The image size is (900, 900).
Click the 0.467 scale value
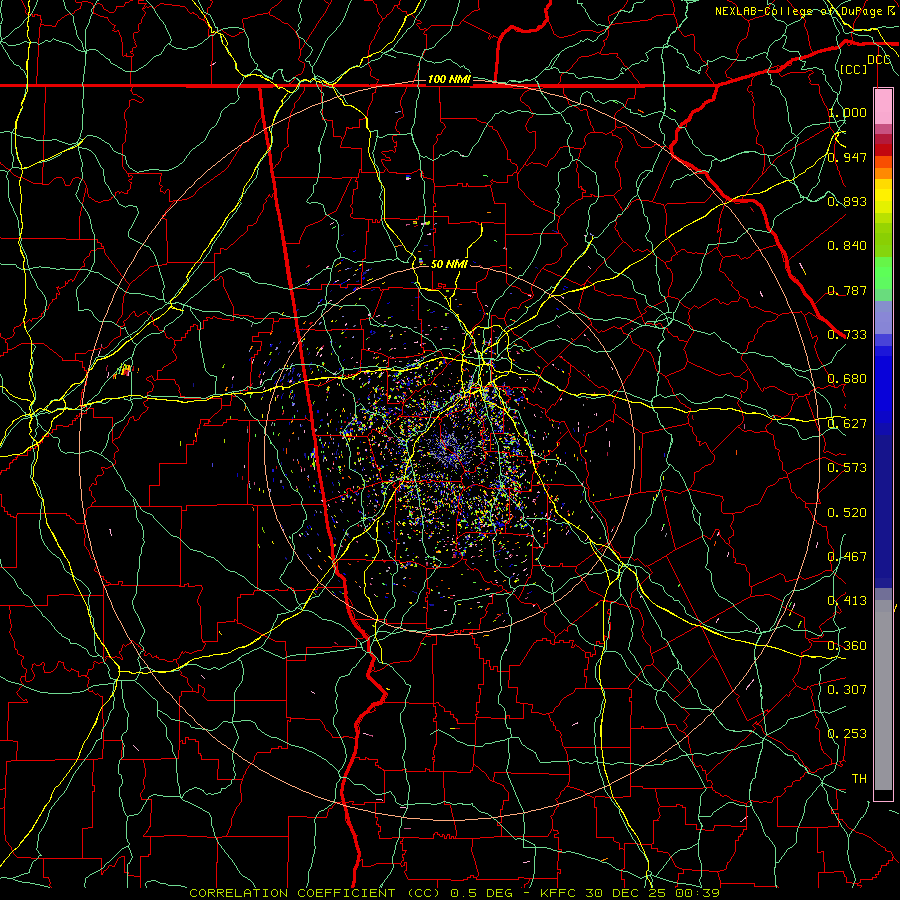click(847, 557)
